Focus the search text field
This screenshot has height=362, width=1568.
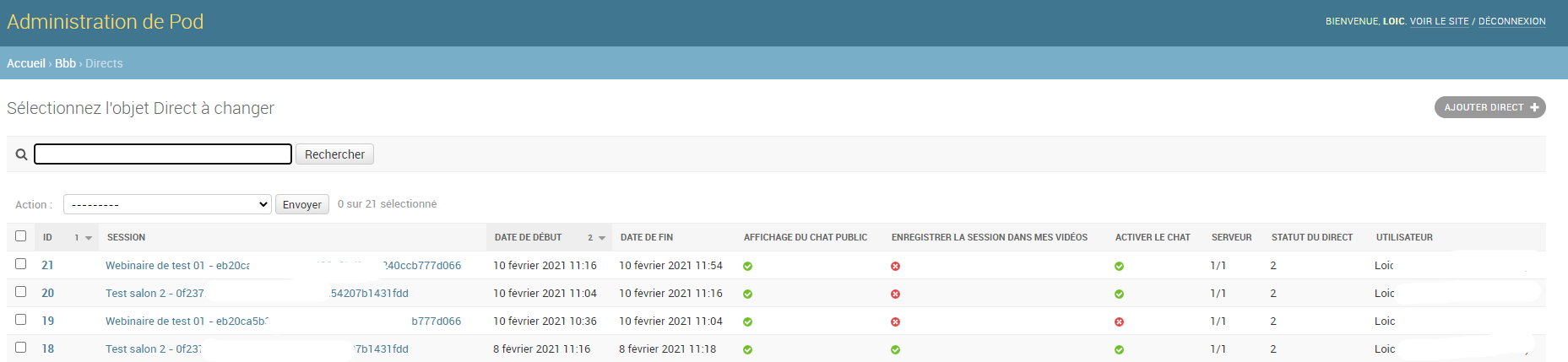click(x=163, y=154)
